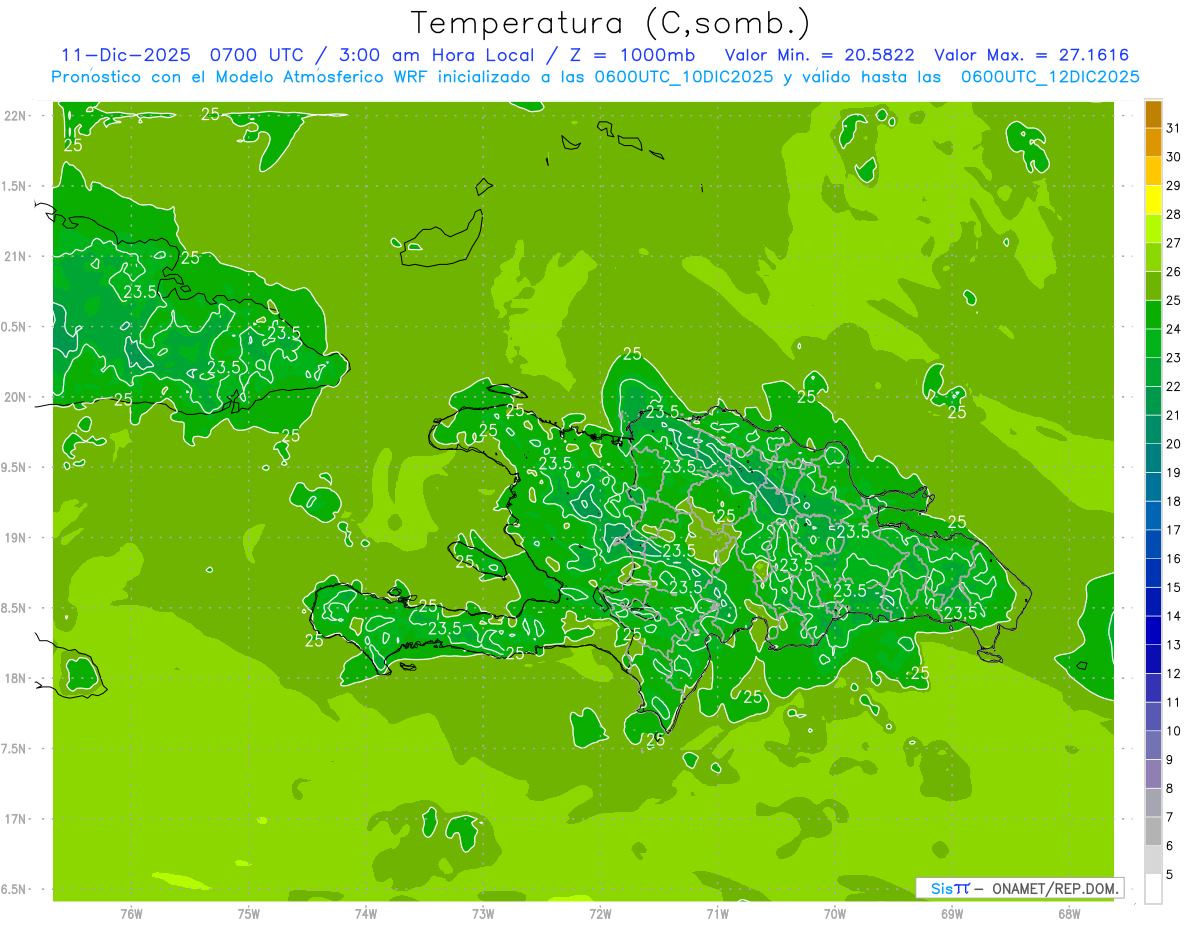The width and height of the screenshot is (1200, 927).
Task: Click the colorbar segment between 30 and 31
Action: pyautogui.click(x=1153, y=142)
